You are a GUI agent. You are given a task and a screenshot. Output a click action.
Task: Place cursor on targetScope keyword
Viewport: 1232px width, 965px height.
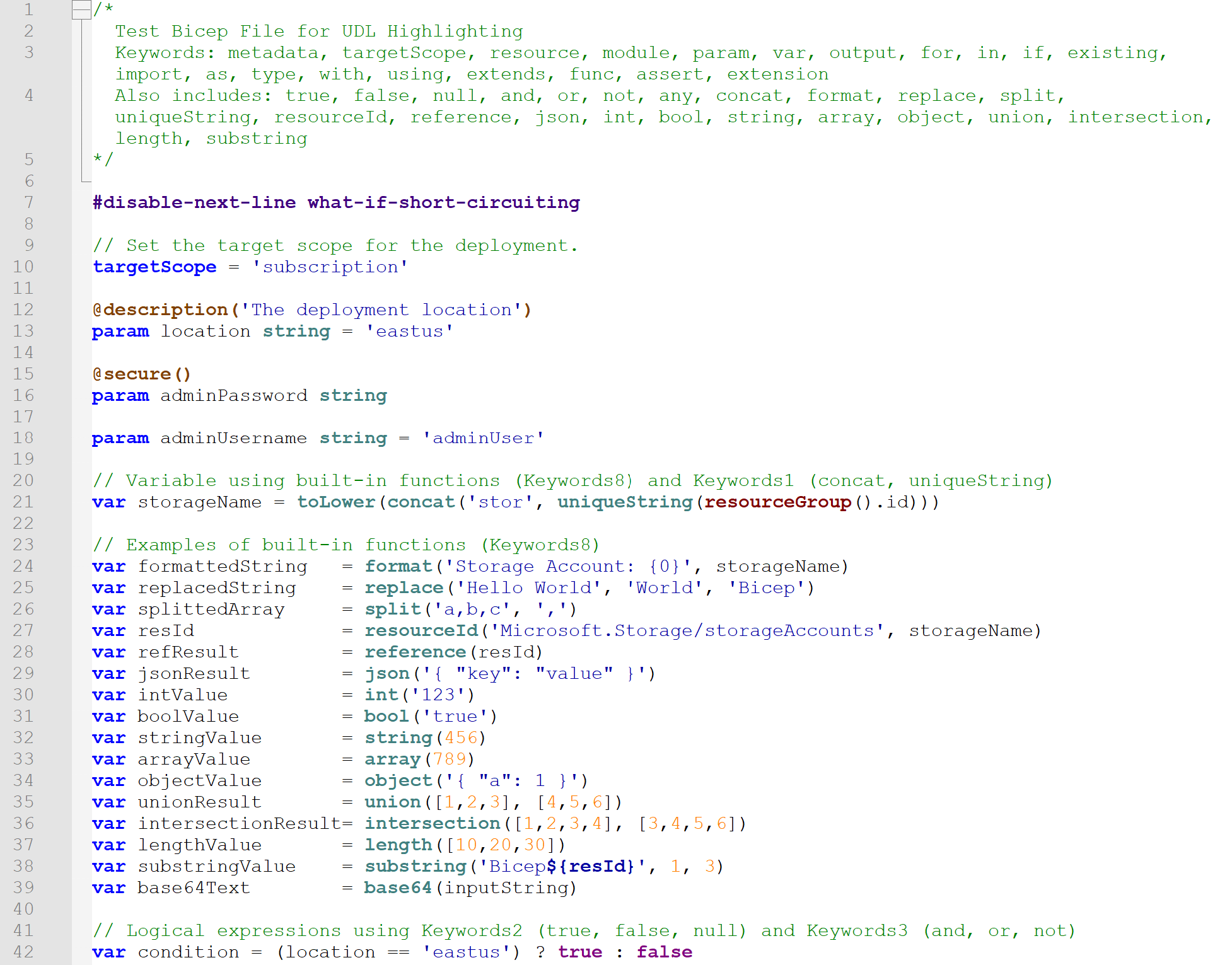pos(154,267)
